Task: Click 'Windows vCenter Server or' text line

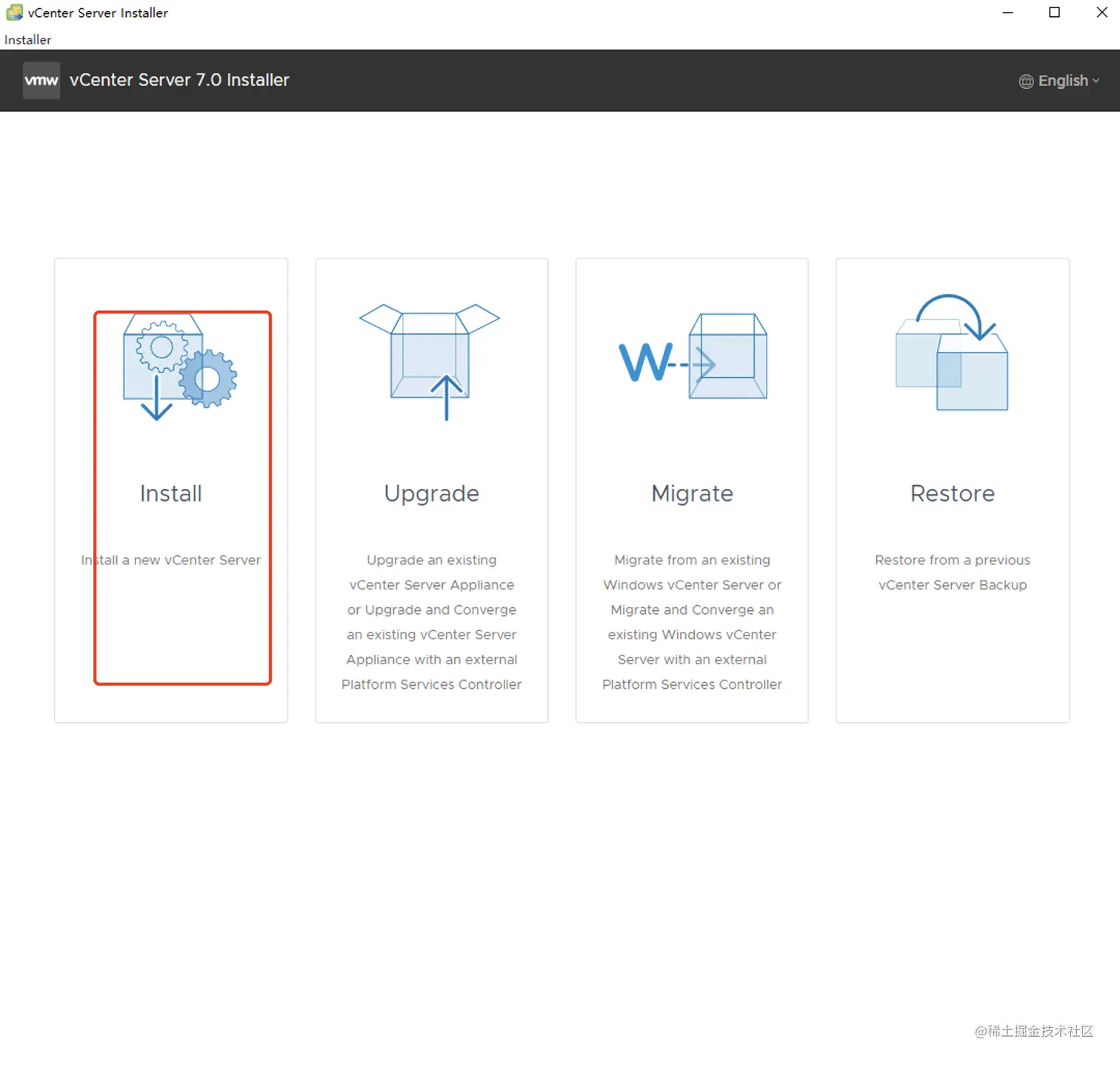Action: pos(693,585)
